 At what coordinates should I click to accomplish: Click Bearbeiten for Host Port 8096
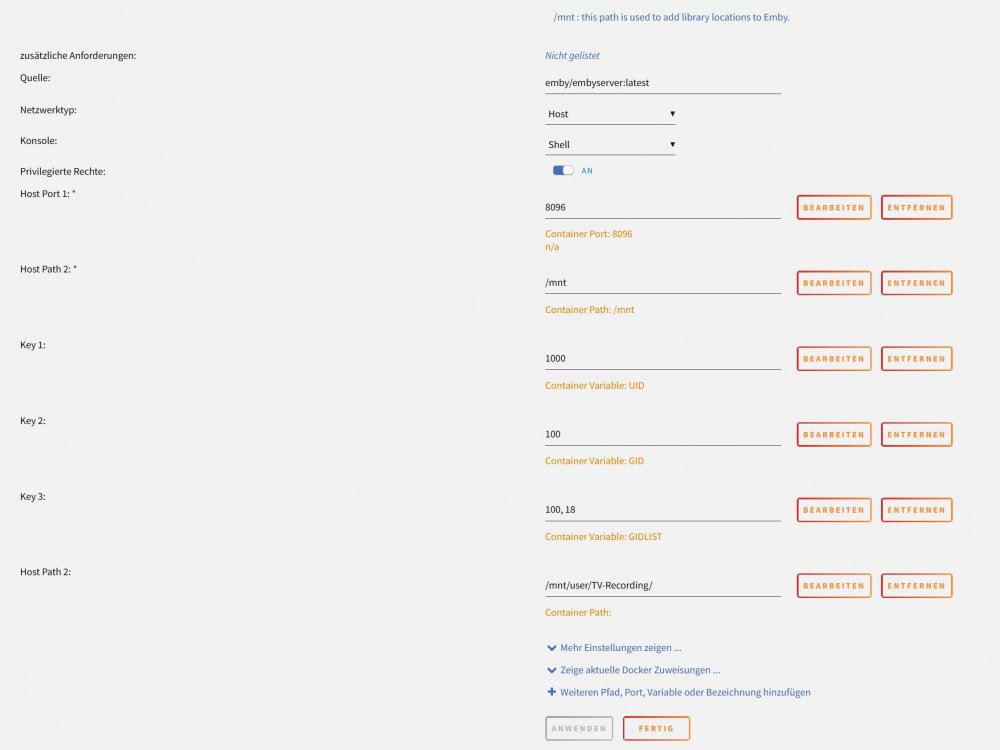tap(834, 207)
